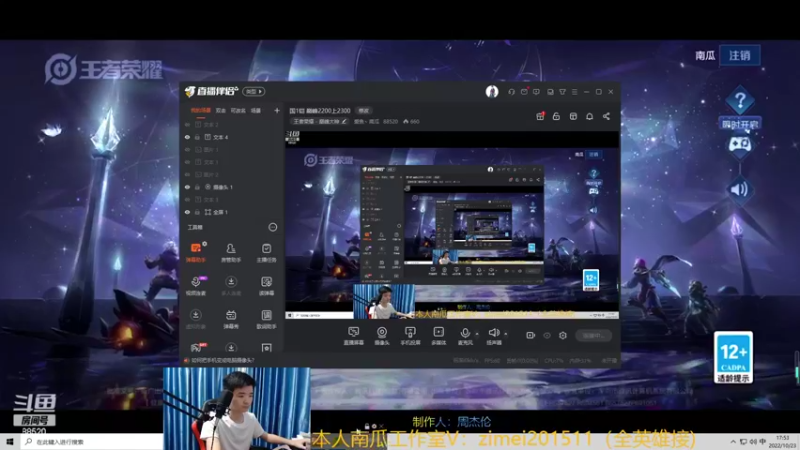Open the headset customer service icon
The width and height of the screenshot is (800, 450).
point(511,92)
